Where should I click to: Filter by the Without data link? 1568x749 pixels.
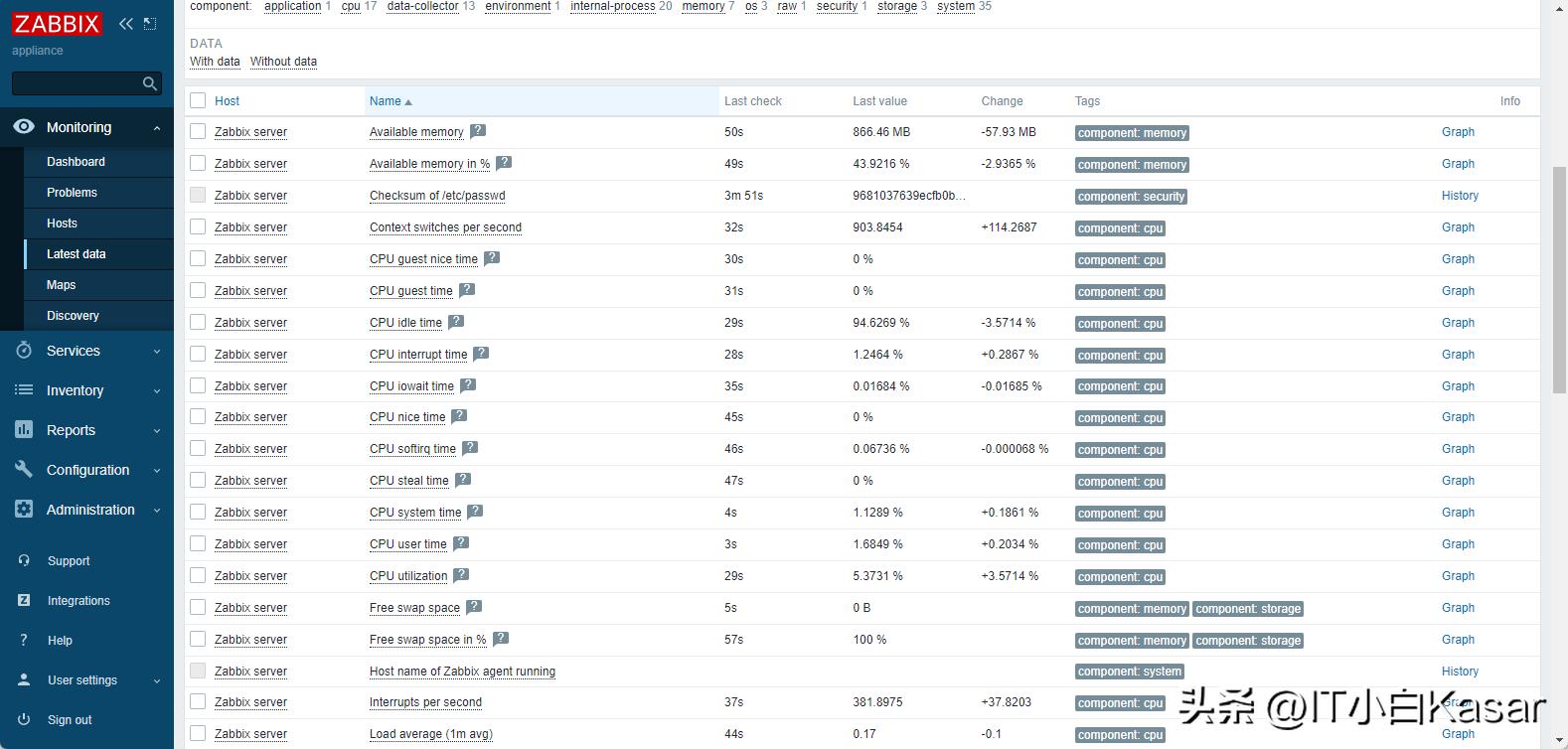[x=283, y=62]
